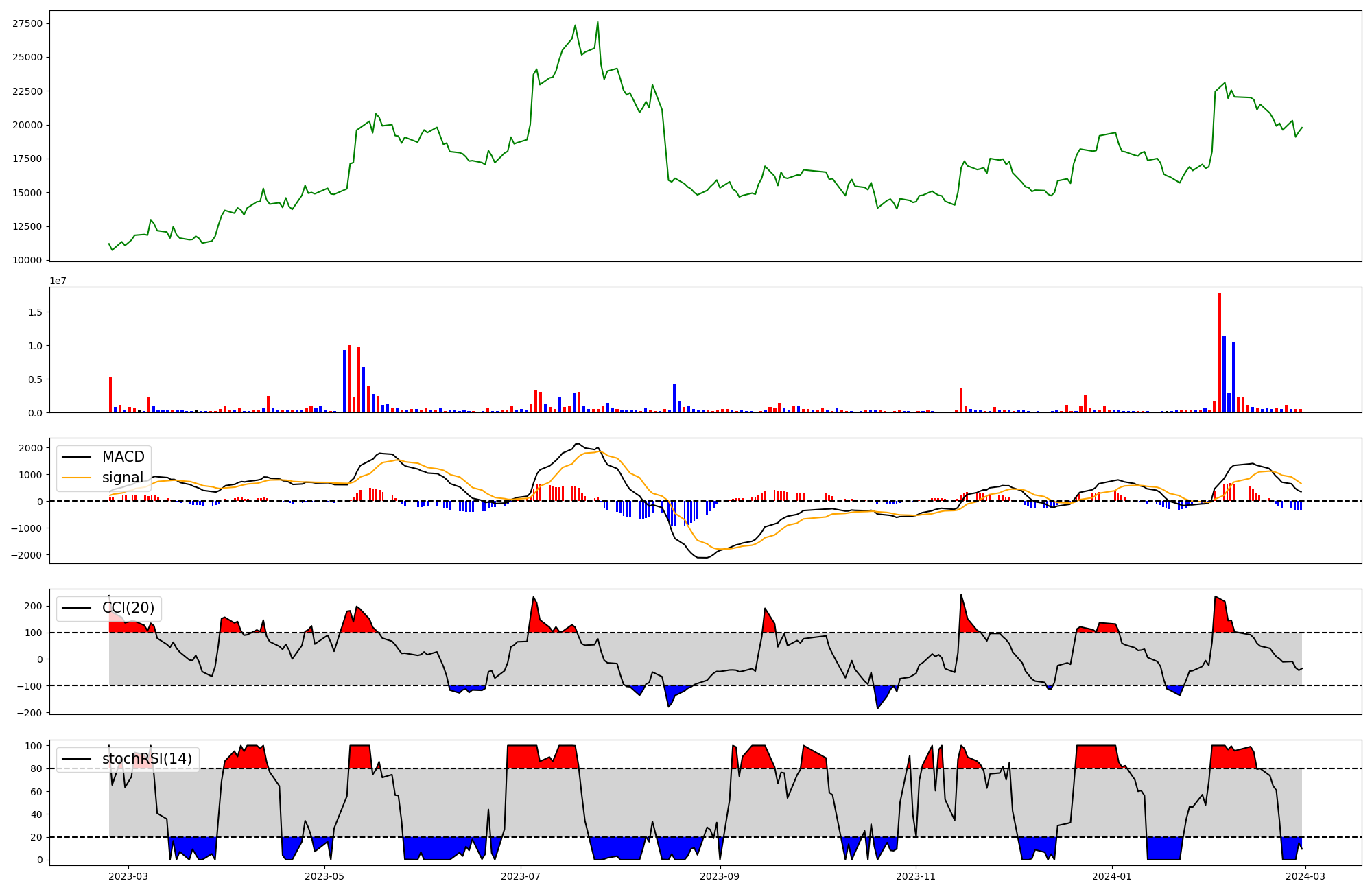This screenshot has width=1372, height=892.
Task: Click the 27500 price axis tick label
Action: click(27, 23)
